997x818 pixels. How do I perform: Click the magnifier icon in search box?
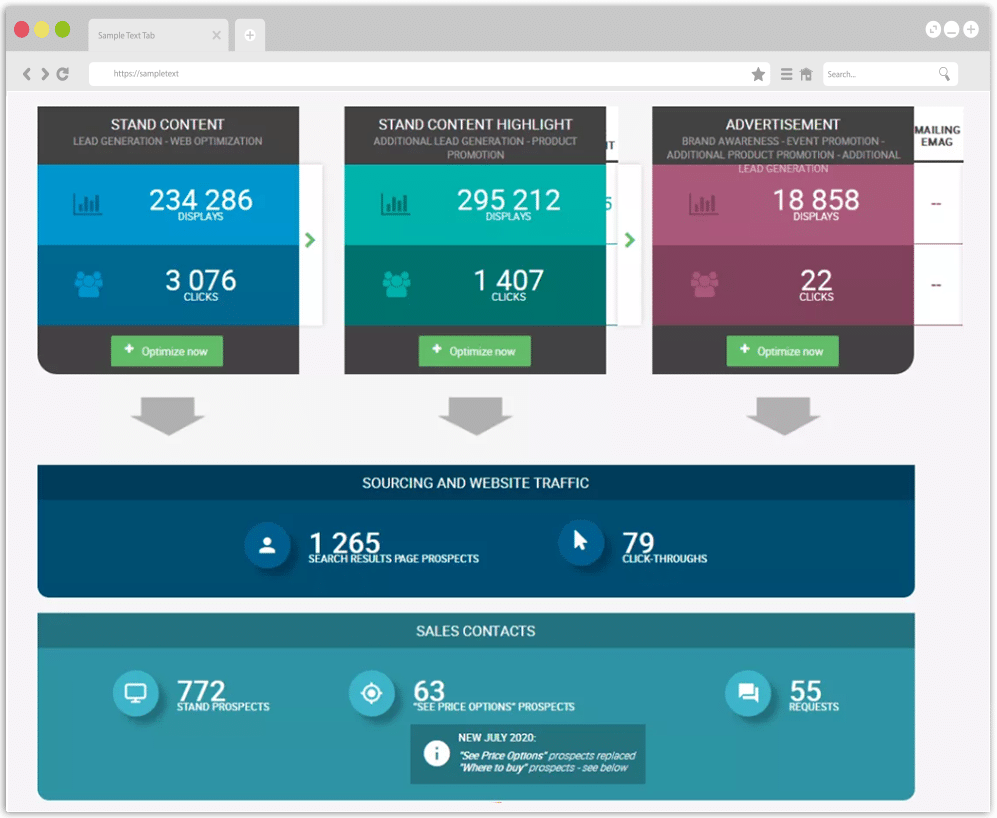click(x=944, y=74)
